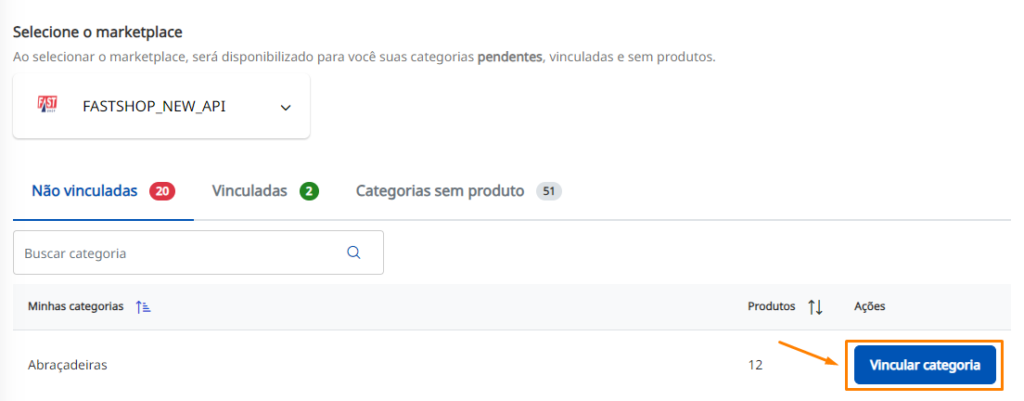Select the Abraçadeiras category row
Viewport: 1024px width, 401px height.
coord(512,365)
